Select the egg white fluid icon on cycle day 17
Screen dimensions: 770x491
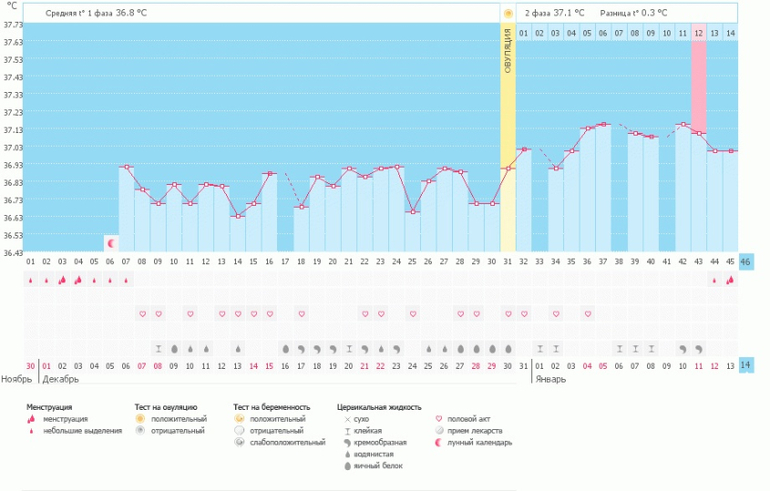click(x=285, y=349)
